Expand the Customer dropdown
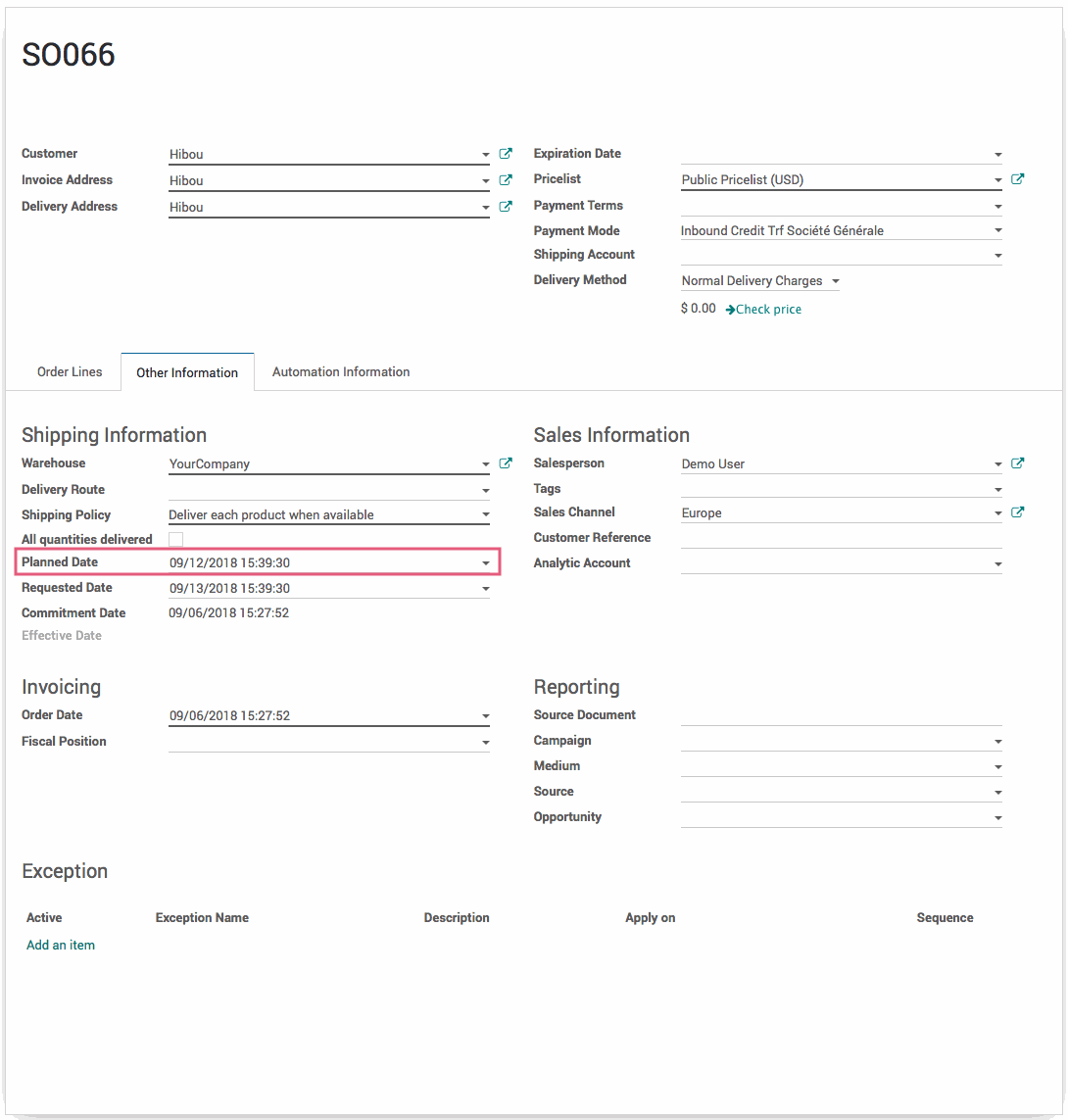 click(x=486, y=154)
